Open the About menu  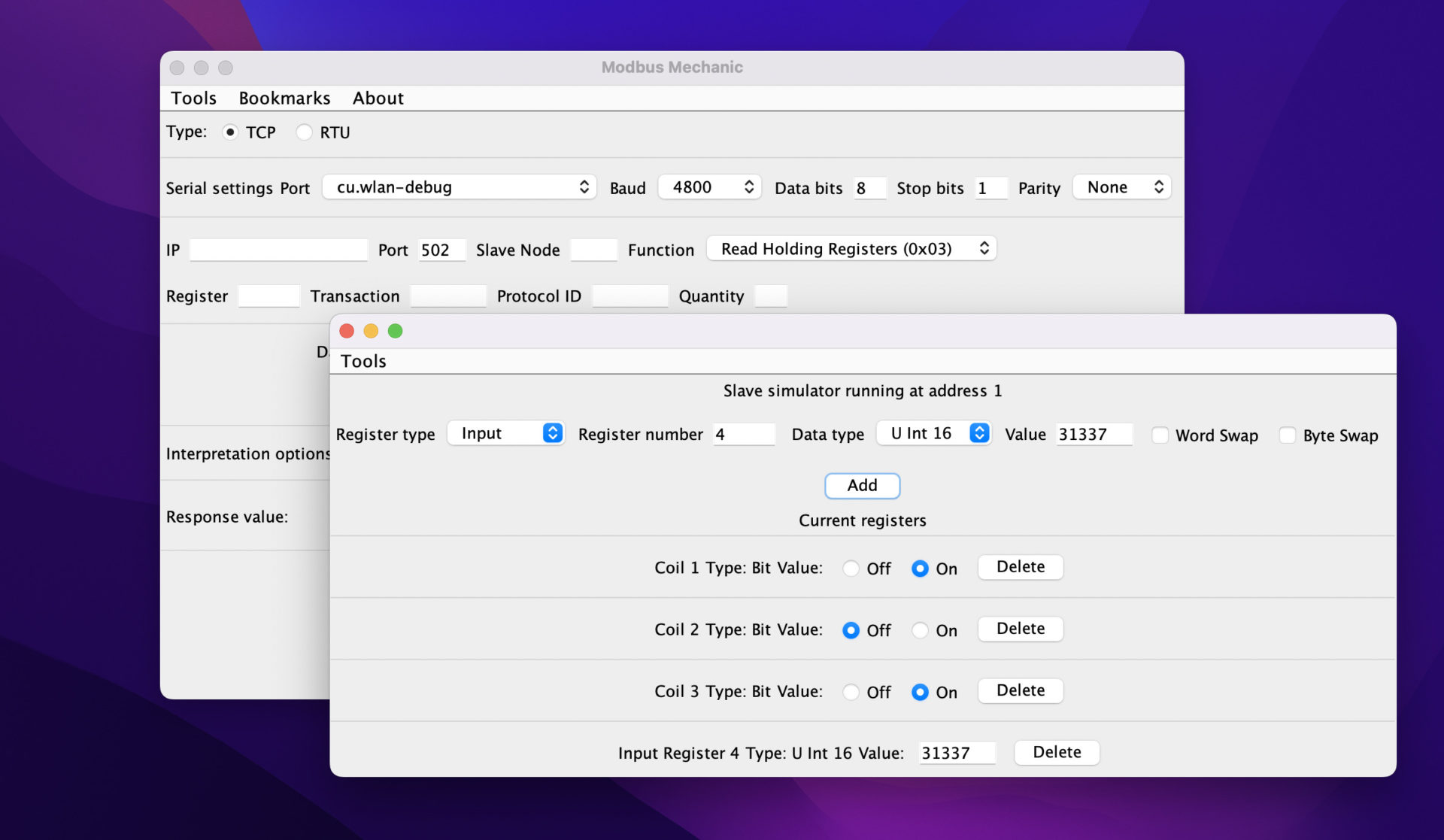point(378,99)
